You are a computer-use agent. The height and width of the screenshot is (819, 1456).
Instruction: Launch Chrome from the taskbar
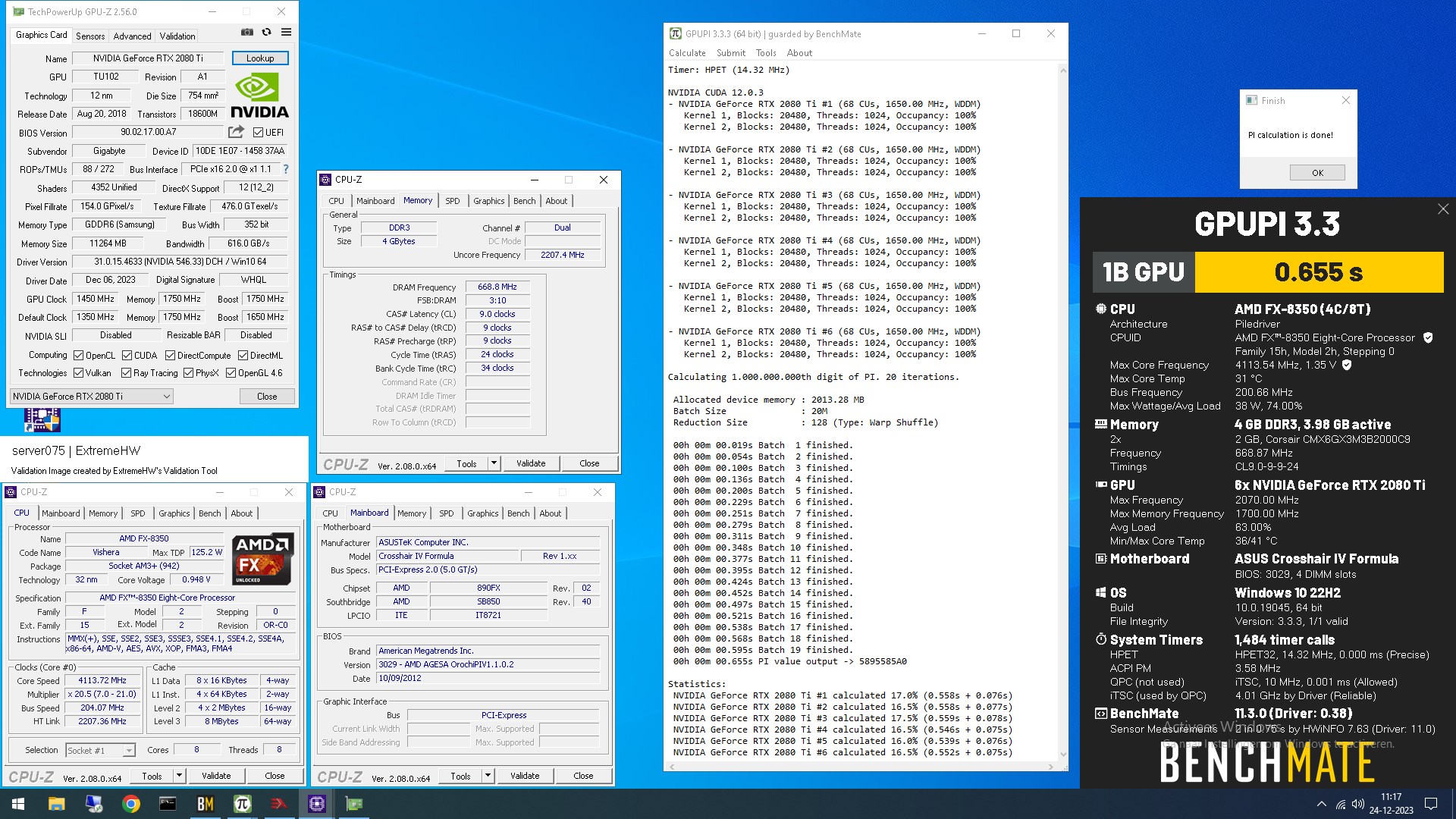[x=130, y=804]
